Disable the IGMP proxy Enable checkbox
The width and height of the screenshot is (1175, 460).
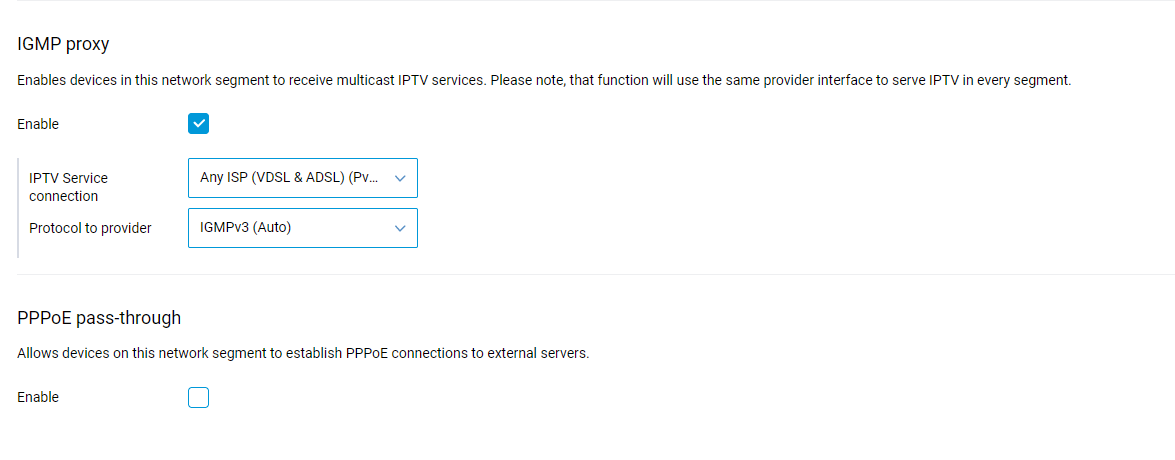[x=199, y=124]
